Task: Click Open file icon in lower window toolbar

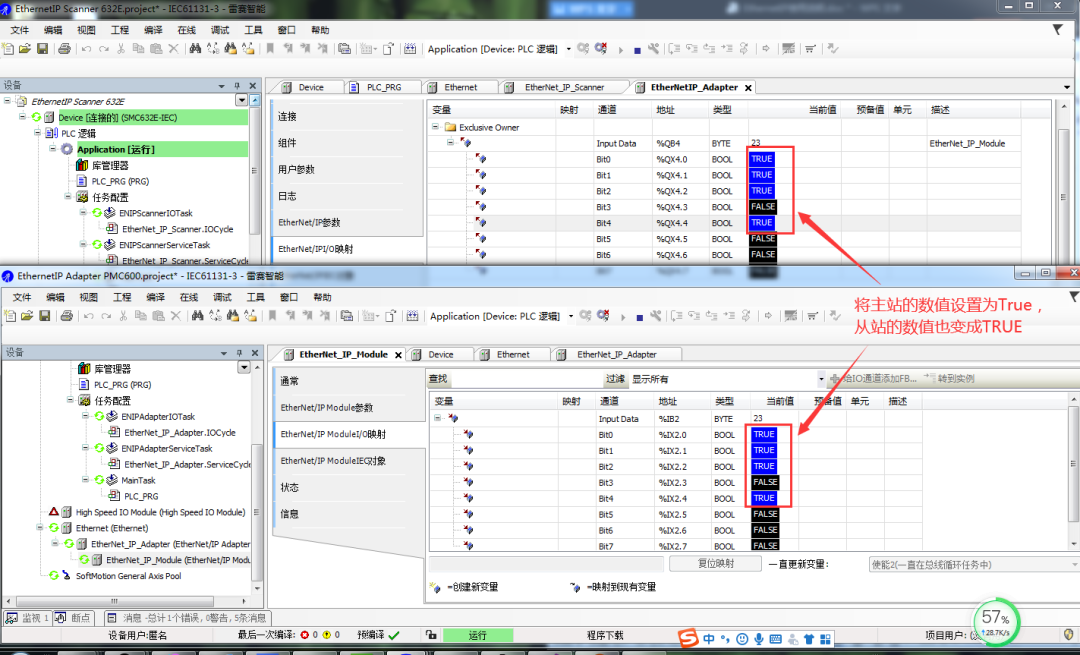Action: tap(27, 316)
